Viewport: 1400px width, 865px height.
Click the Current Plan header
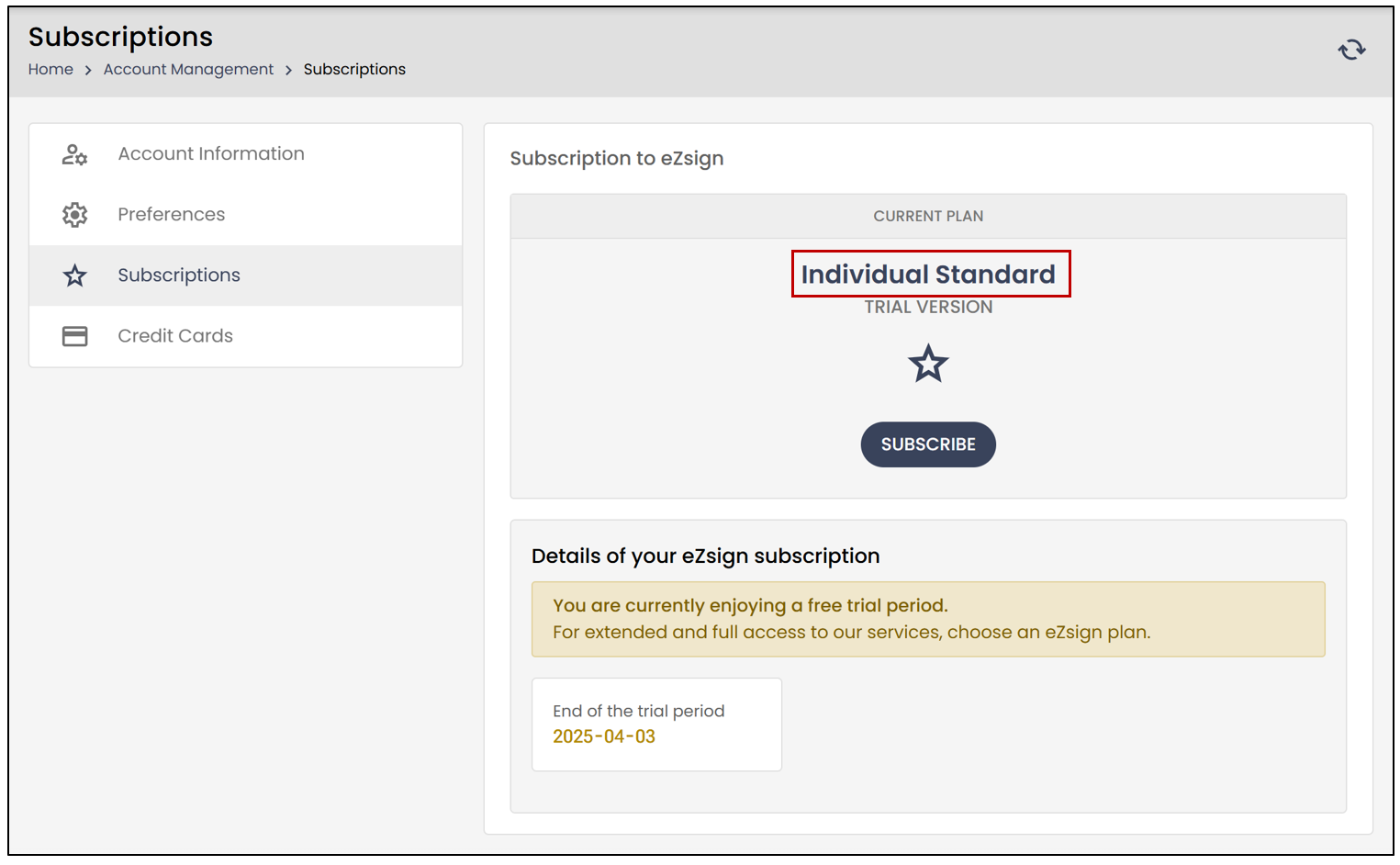[x=928, y=217]
